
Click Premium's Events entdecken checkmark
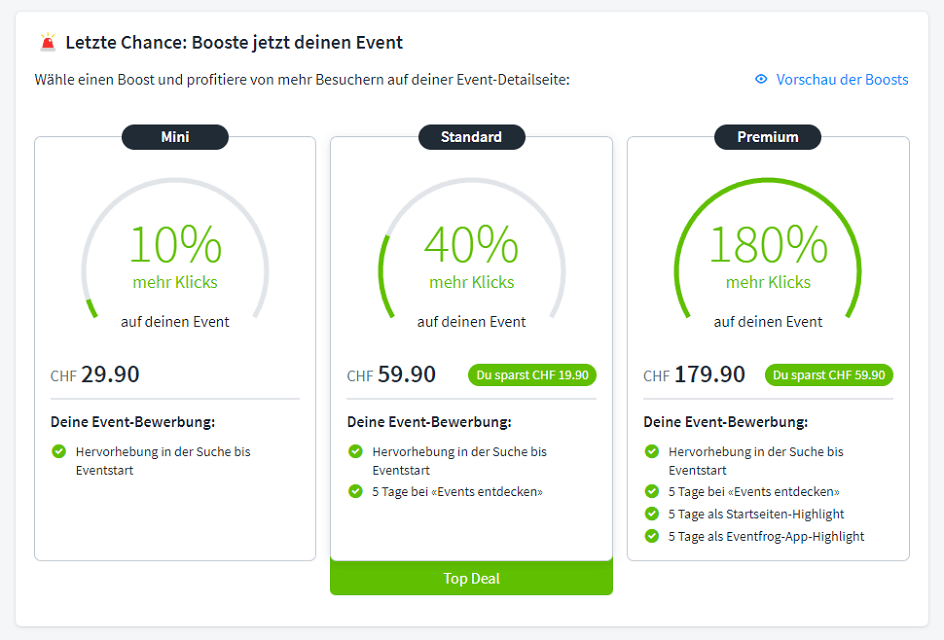pos(652,491)
